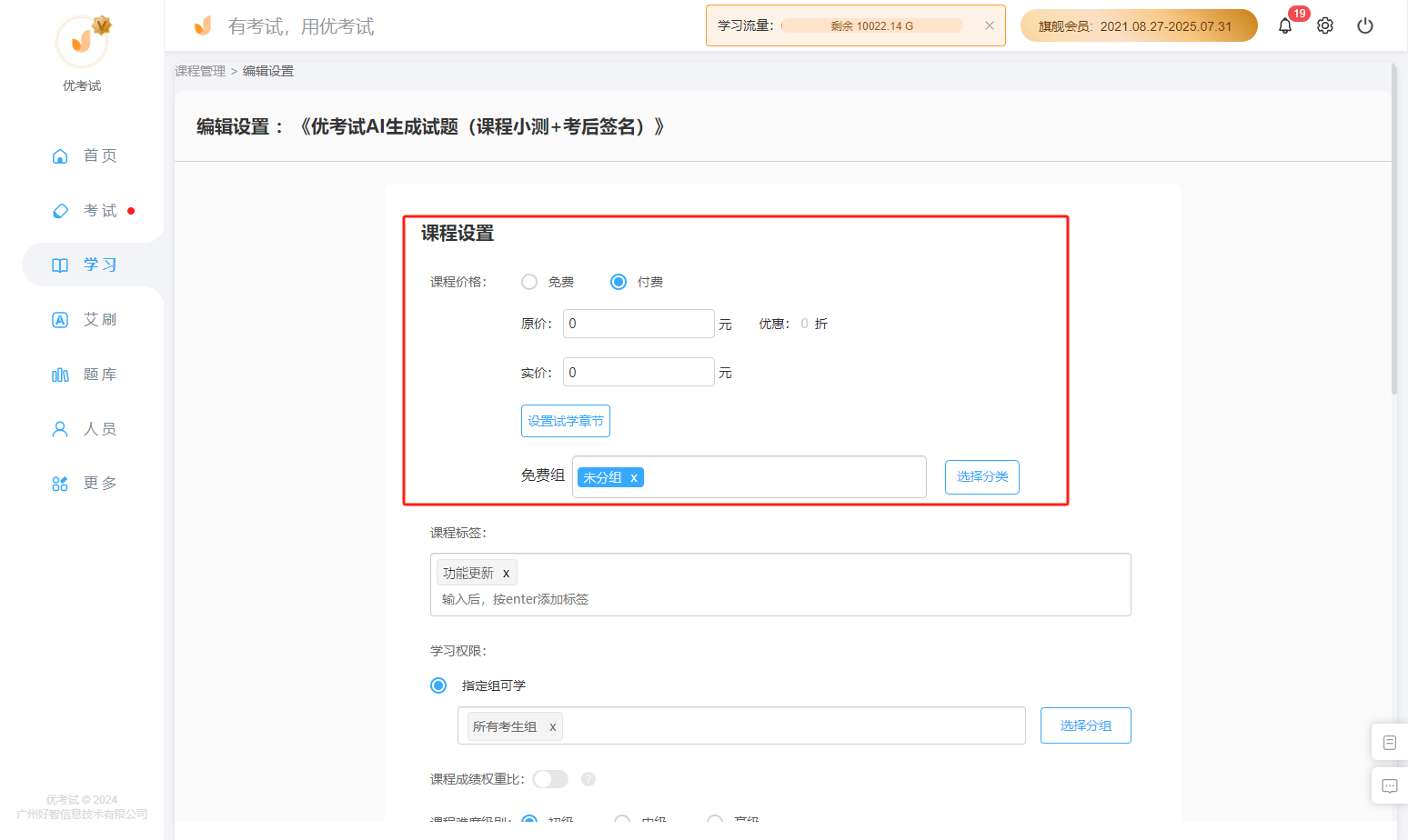Viewport: 1408px width, 840px height.
Task: Click the 免费组 tag field
Action: [x=749, y=477]
